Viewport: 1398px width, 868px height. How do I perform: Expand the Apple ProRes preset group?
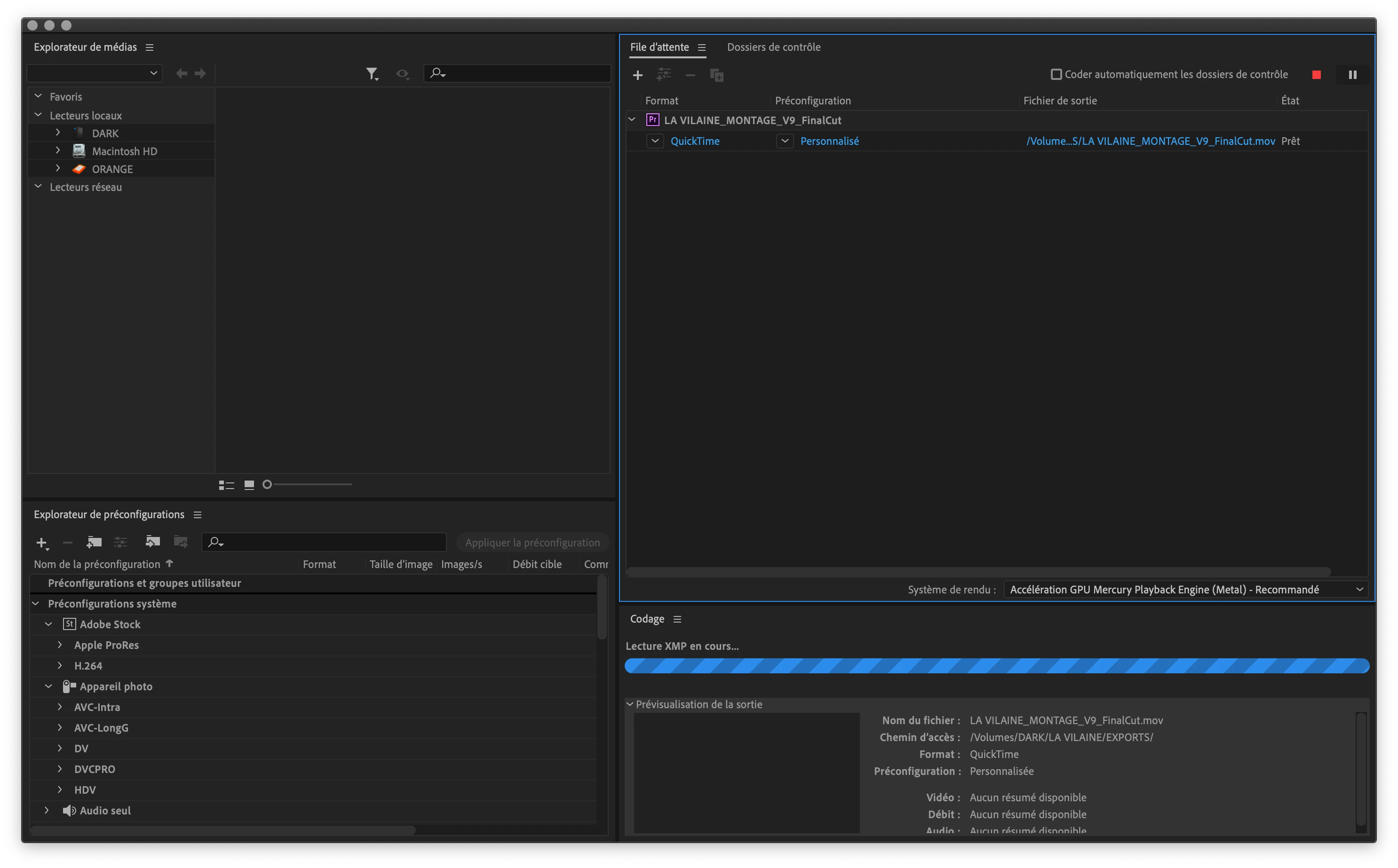60,645
